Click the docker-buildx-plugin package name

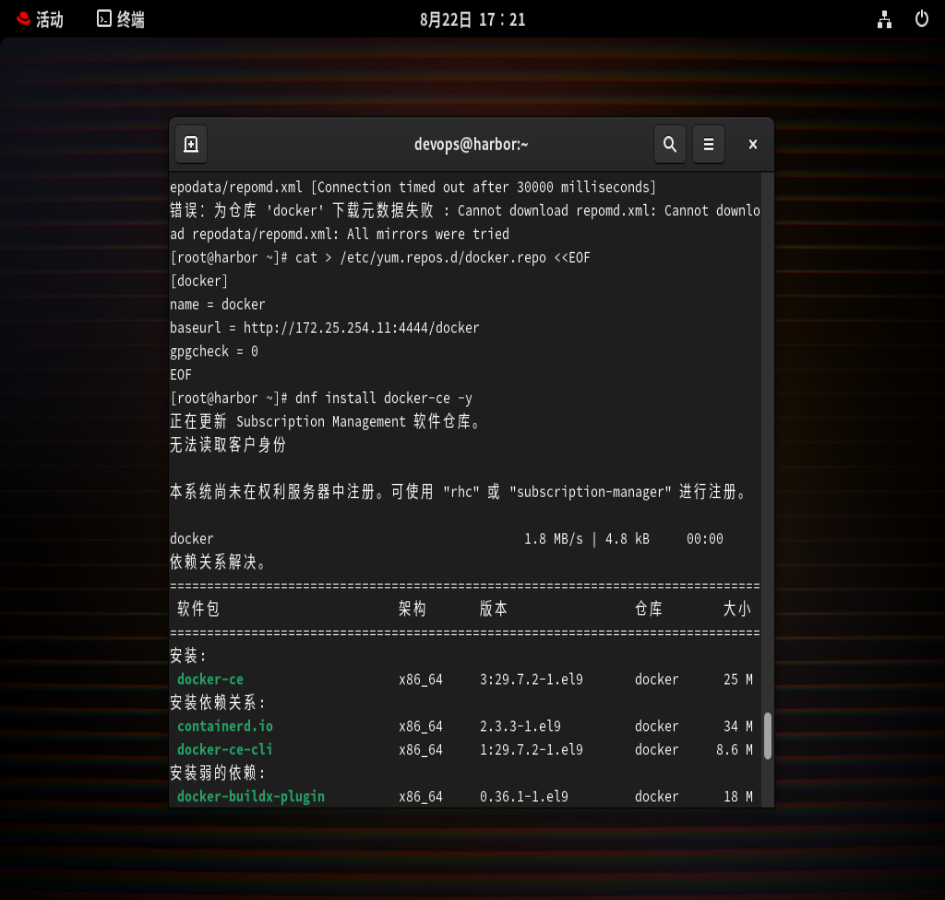pyautogui.click(x=251, y=797)
